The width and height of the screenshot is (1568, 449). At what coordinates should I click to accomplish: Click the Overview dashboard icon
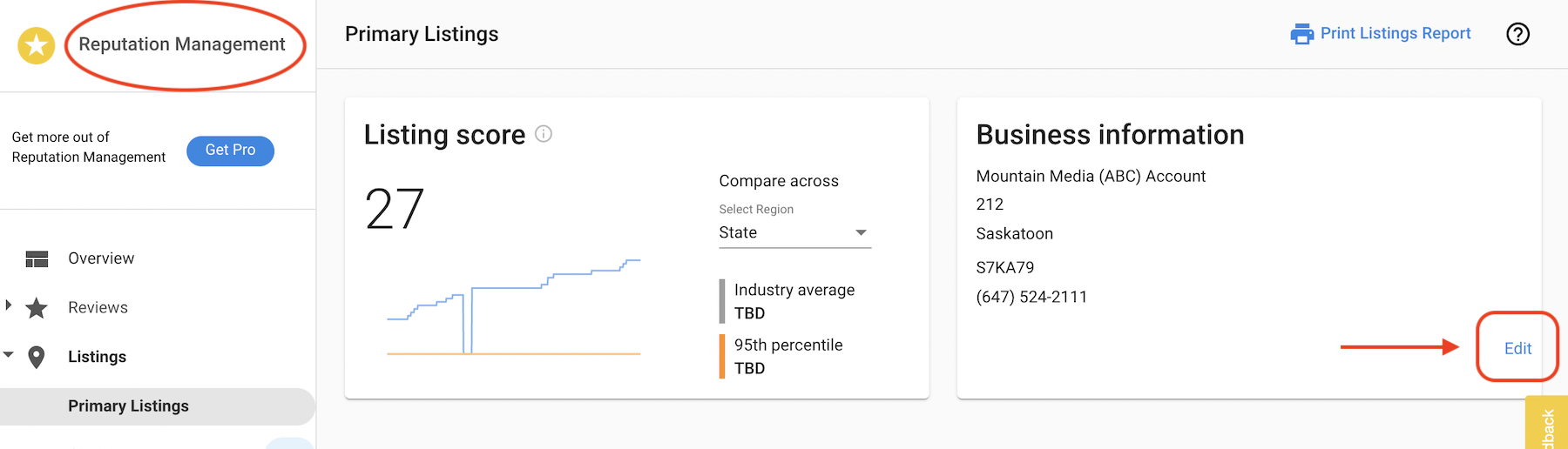coord(37,258)
